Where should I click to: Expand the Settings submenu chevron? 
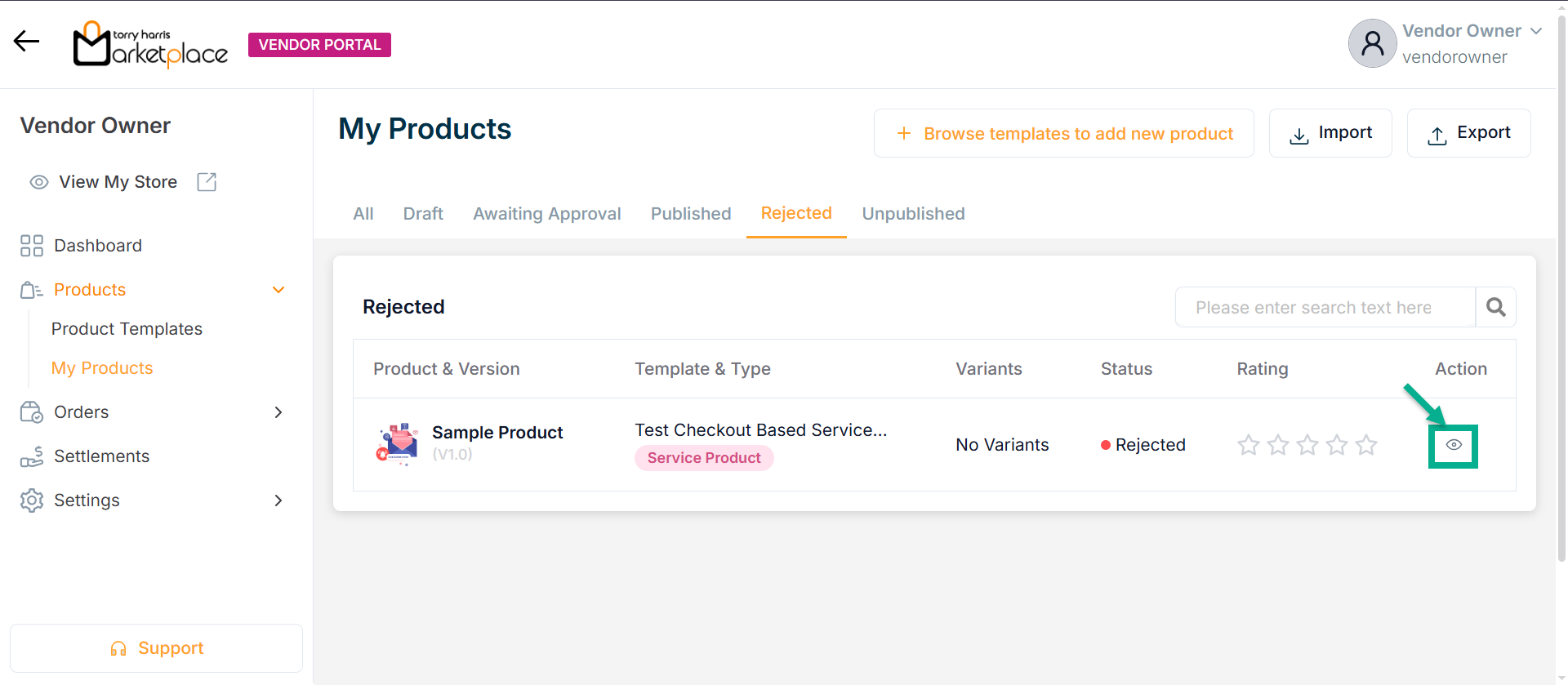coord(278,500)
